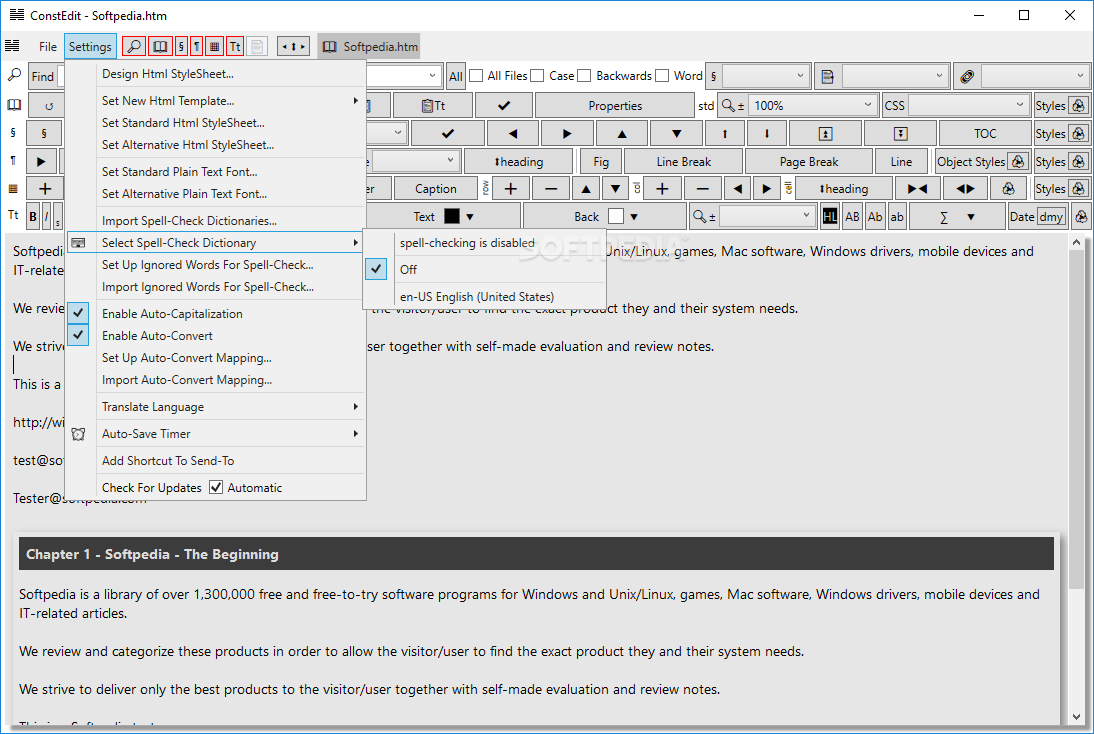The height and width of the screenshot is (734, 1094).
Task: Open the File menu
Action: (x=47, y=47)
